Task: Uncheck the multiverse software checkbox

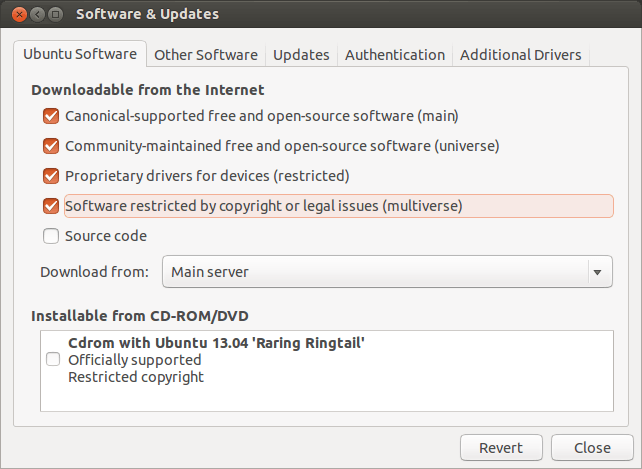Action: pos(51,206)
